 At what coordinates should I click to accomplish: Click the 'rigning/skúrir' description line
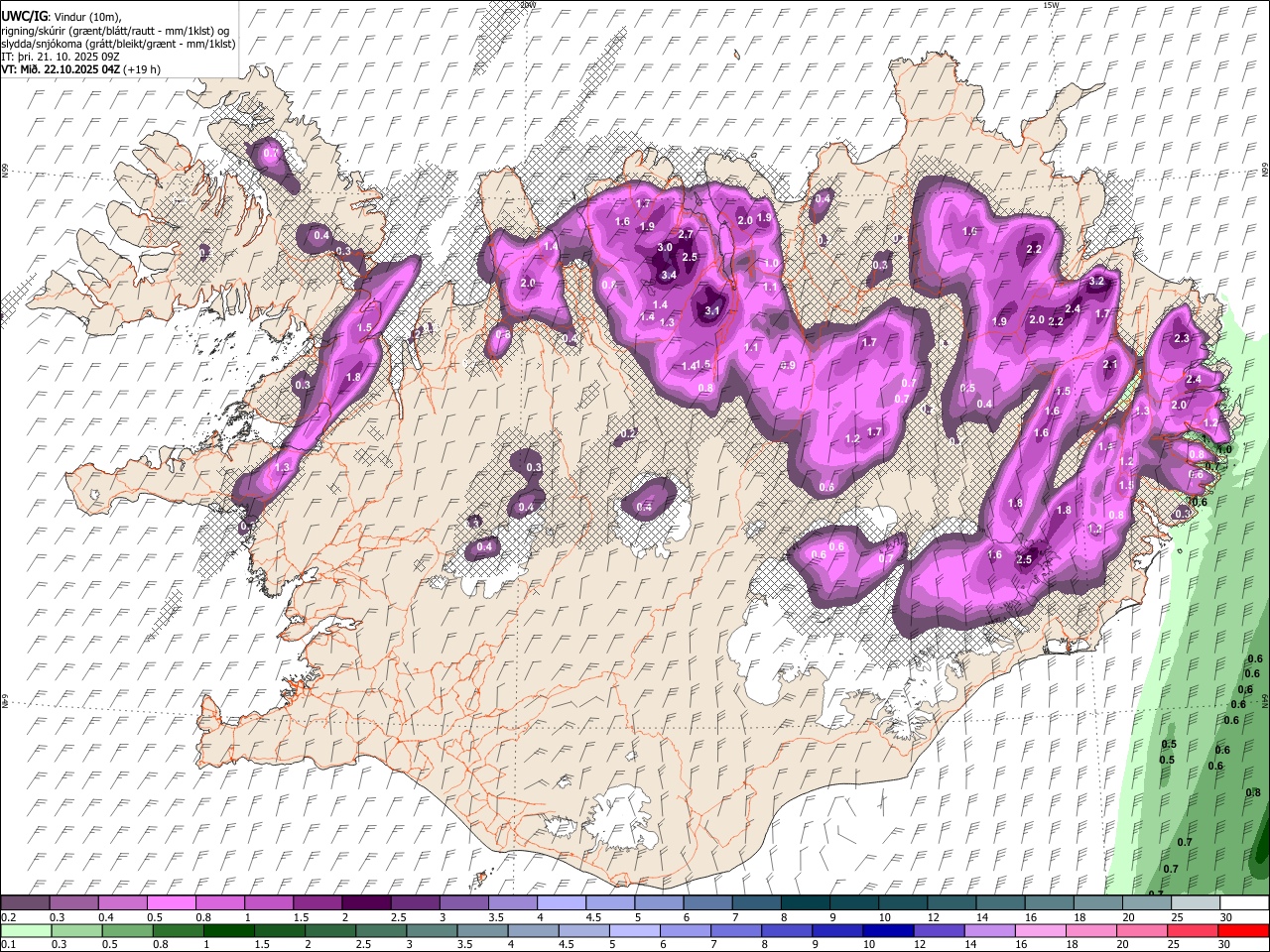pyautogui.click(x=116, y=30)
